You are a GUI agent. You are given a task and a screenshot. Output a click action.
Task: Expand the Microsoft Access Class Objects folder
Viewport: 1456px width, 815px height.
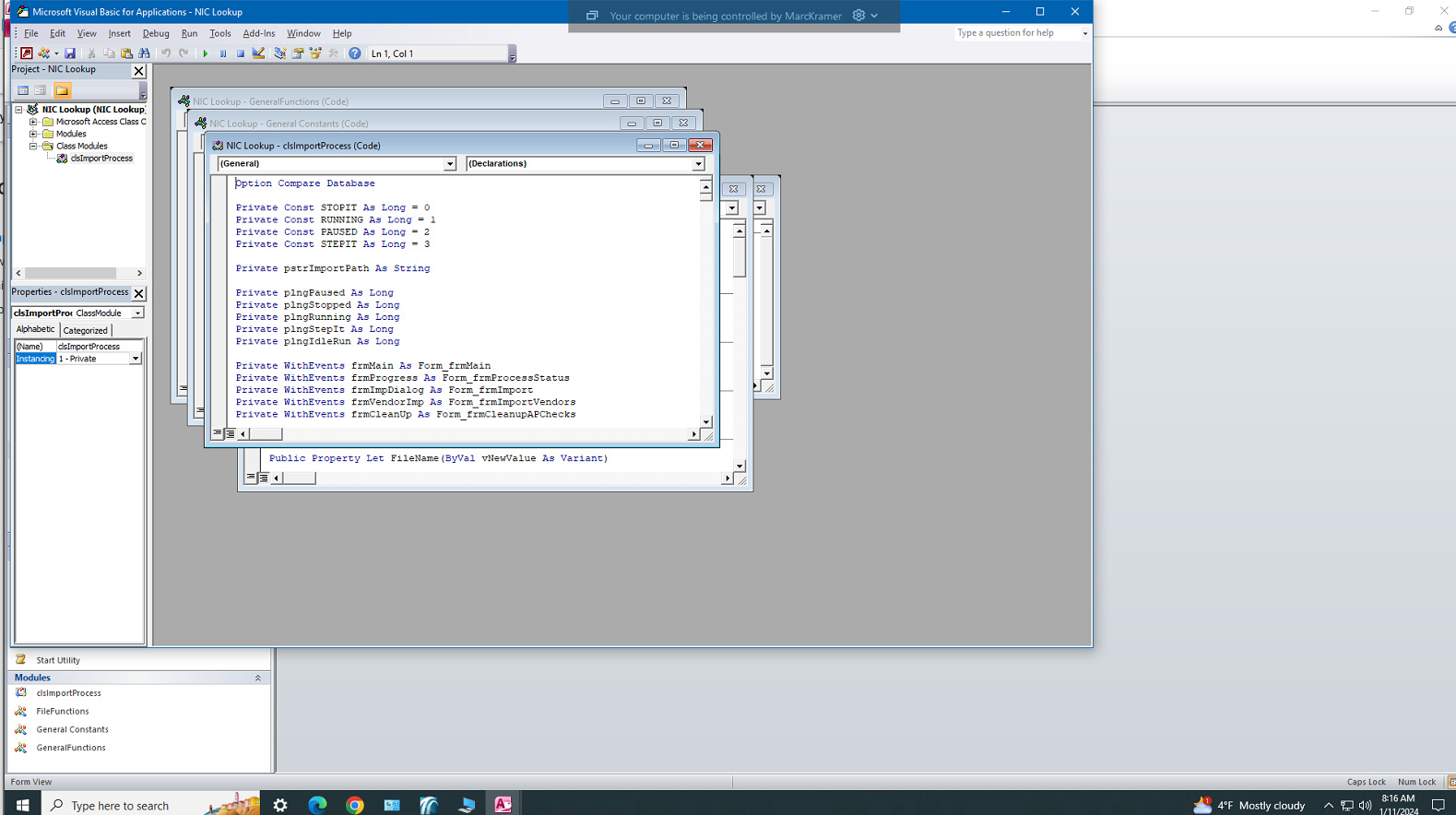(33, 122)
